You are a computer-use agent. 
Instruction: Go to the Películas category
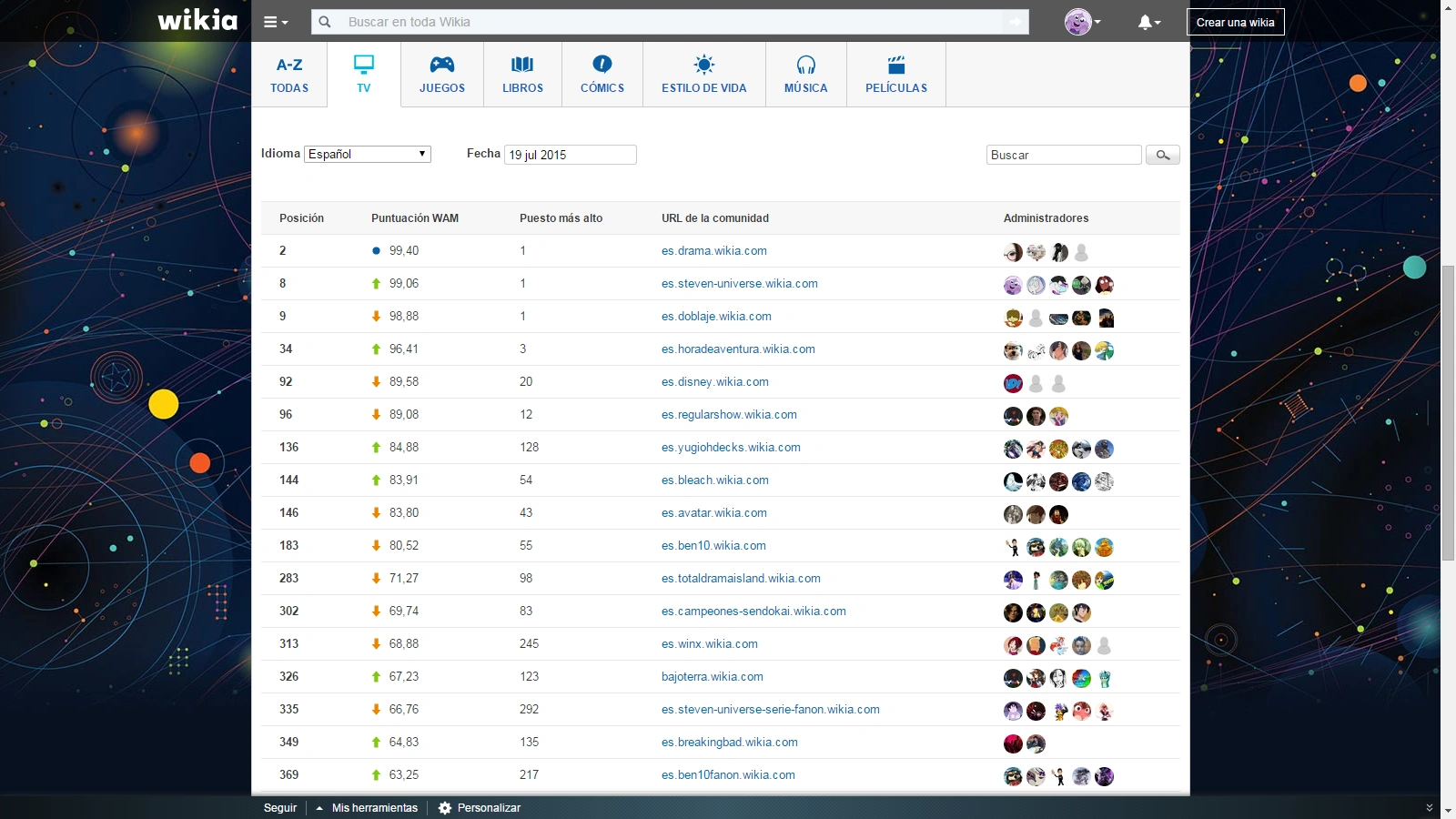click(896, 75)
